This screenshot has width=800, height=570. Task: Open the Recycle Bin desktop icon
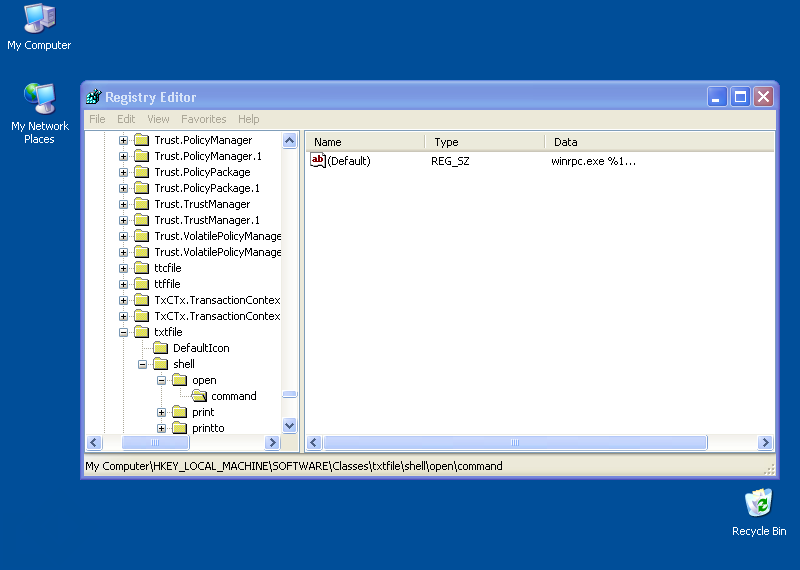point(759,512)
